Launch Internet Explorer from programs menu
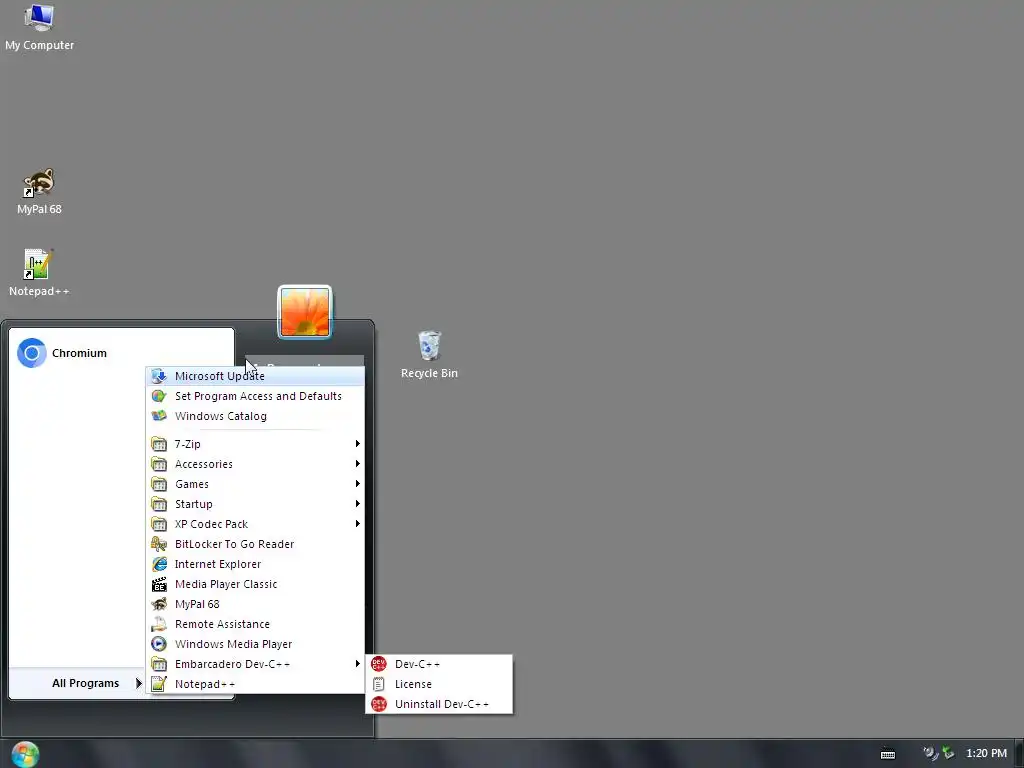1024x768 pixels. click(255, 564)
